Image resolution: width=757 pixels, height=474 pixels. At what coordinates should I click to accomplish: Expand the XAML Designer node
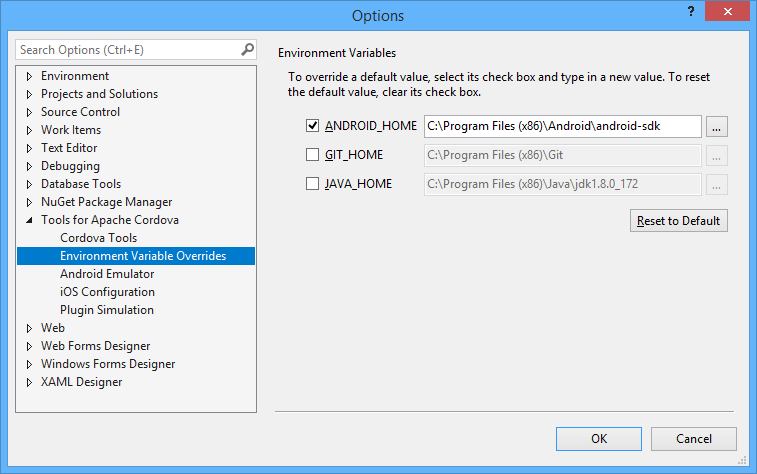point(29,382)
